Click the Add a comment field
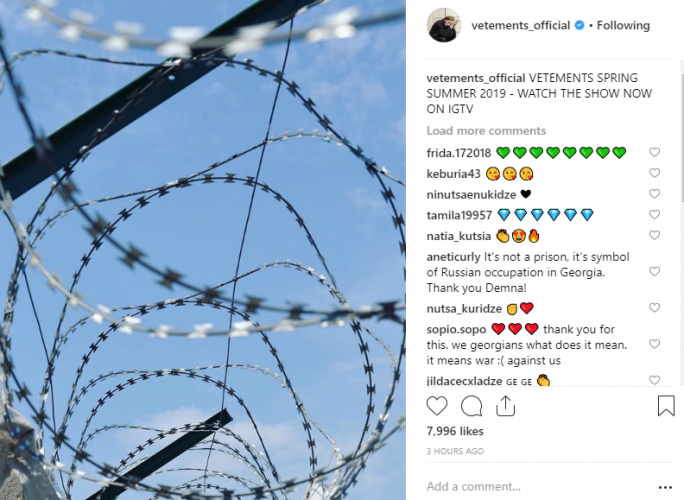Screen dimensions: 684x500 point(537,486)
